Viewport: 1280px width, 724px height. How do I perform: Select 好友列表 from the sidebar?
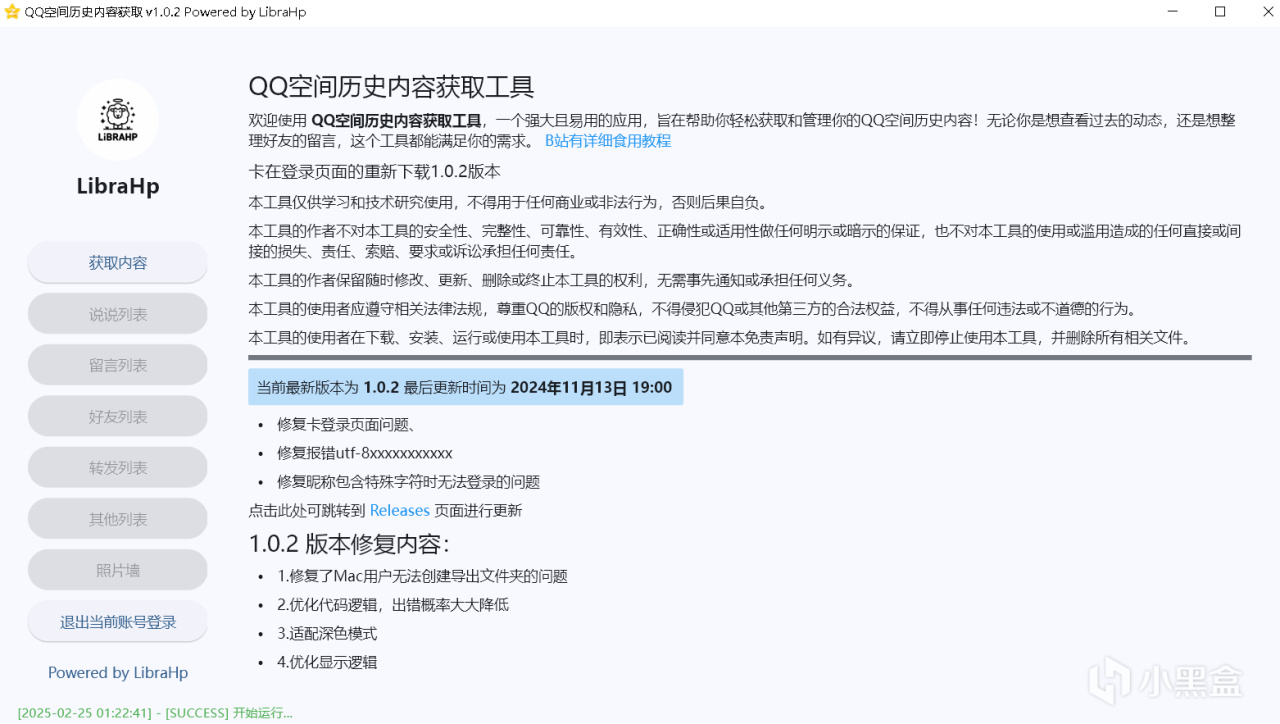pyautogui.click(x=118, y=416)
